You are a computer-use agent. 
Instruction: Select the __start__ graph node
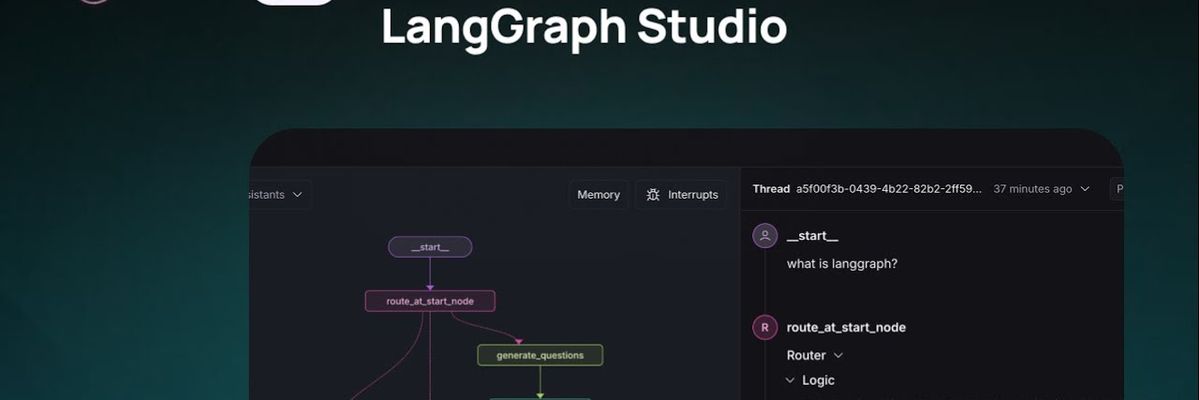pos(430,247)
